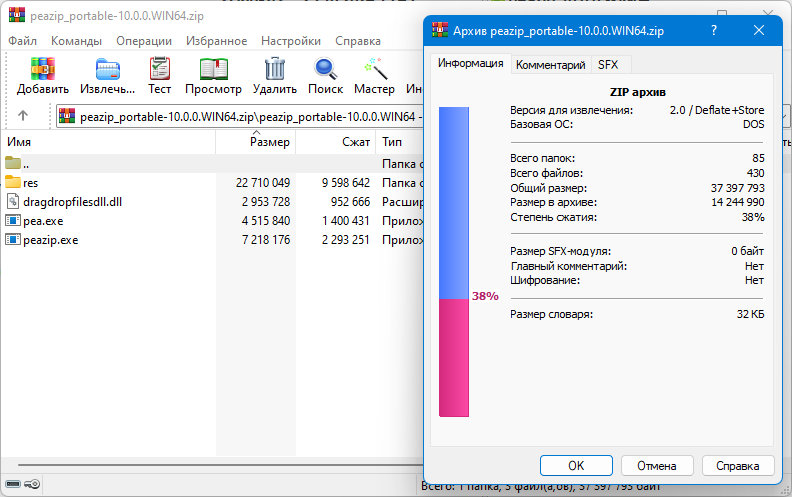The image size is (792, 497).
Task: Select the dragdropfilesdll.dll file name
Action: (72, 202)
